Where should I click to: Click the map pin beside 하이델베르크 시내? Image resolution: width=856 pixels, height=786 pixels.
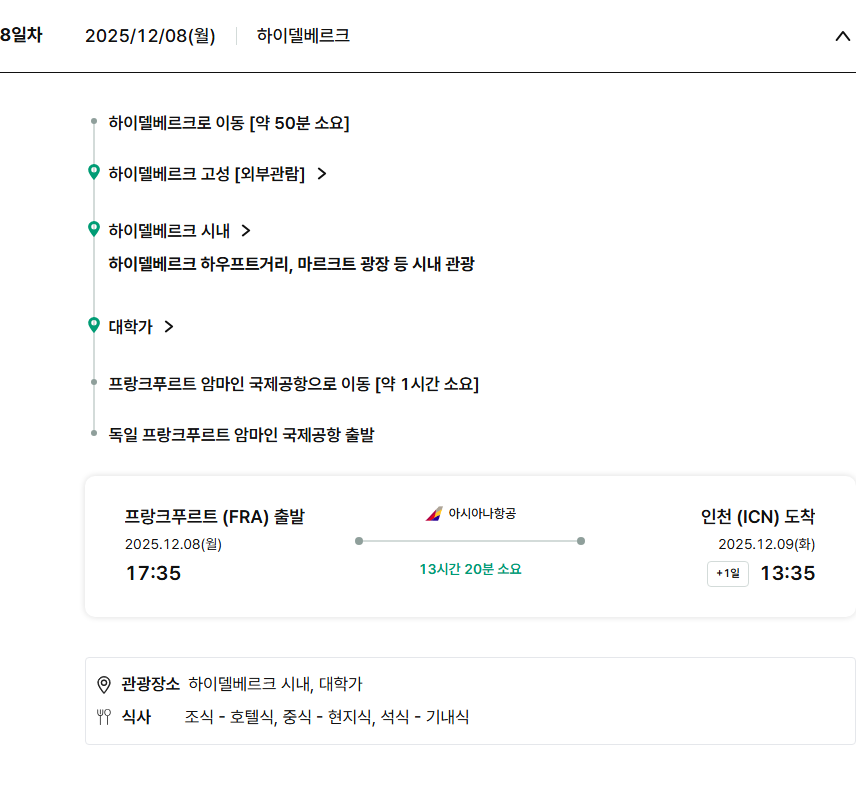coord(94,230)
